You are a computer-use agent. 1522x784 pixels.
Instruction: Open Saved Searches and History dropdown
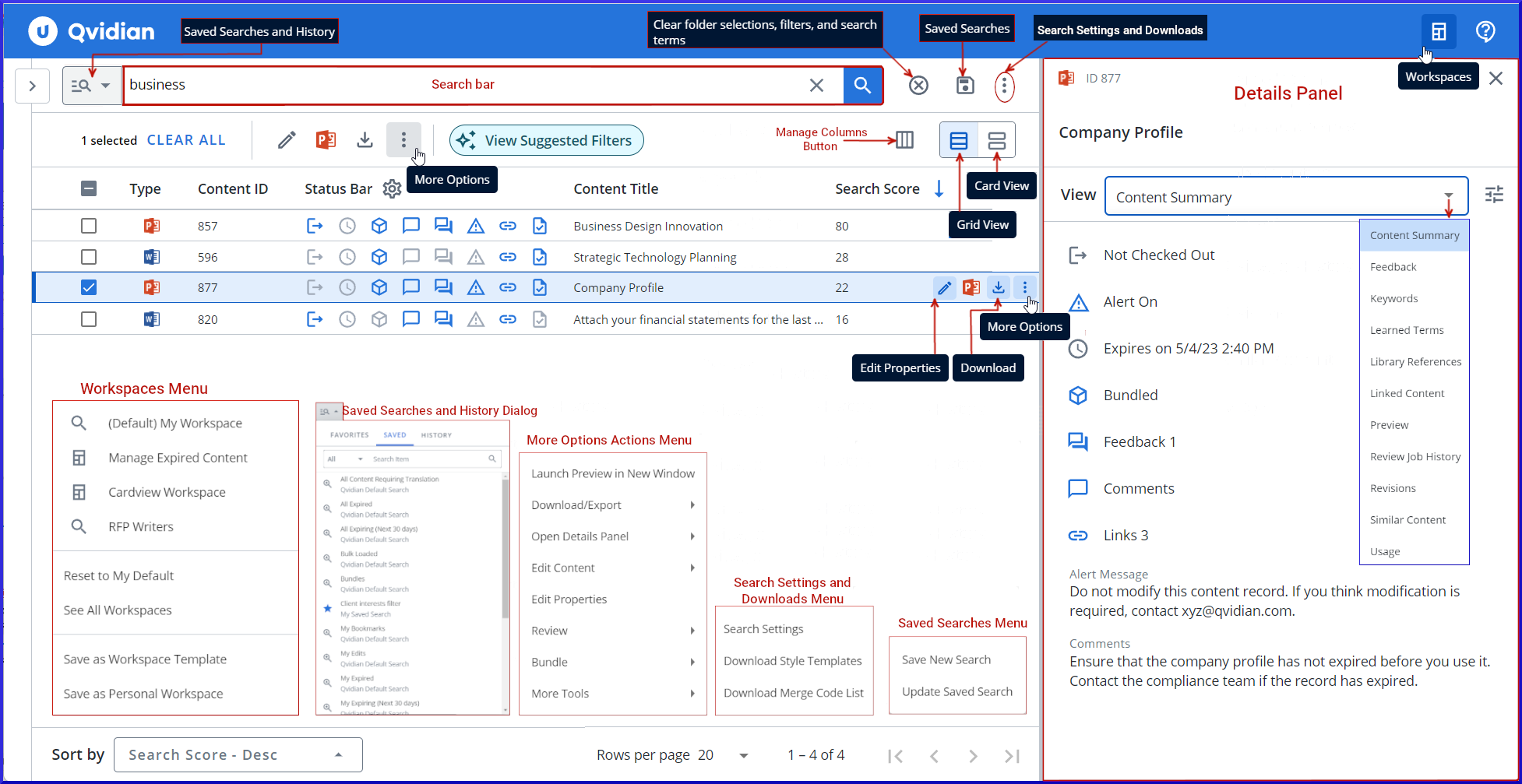coord(91,86)
